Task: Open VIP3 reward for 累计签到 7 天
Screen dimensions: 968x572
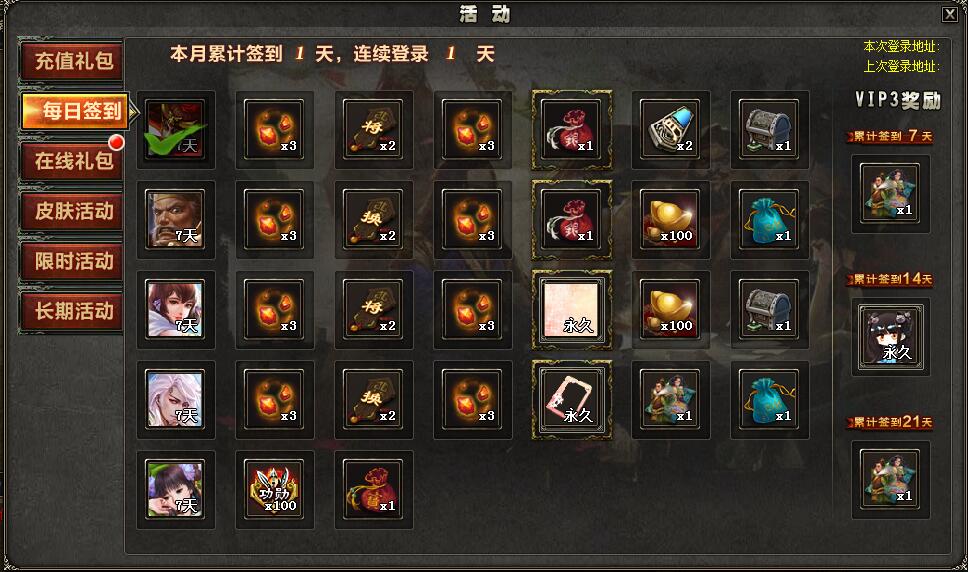Action: click(x=890, y=193)
